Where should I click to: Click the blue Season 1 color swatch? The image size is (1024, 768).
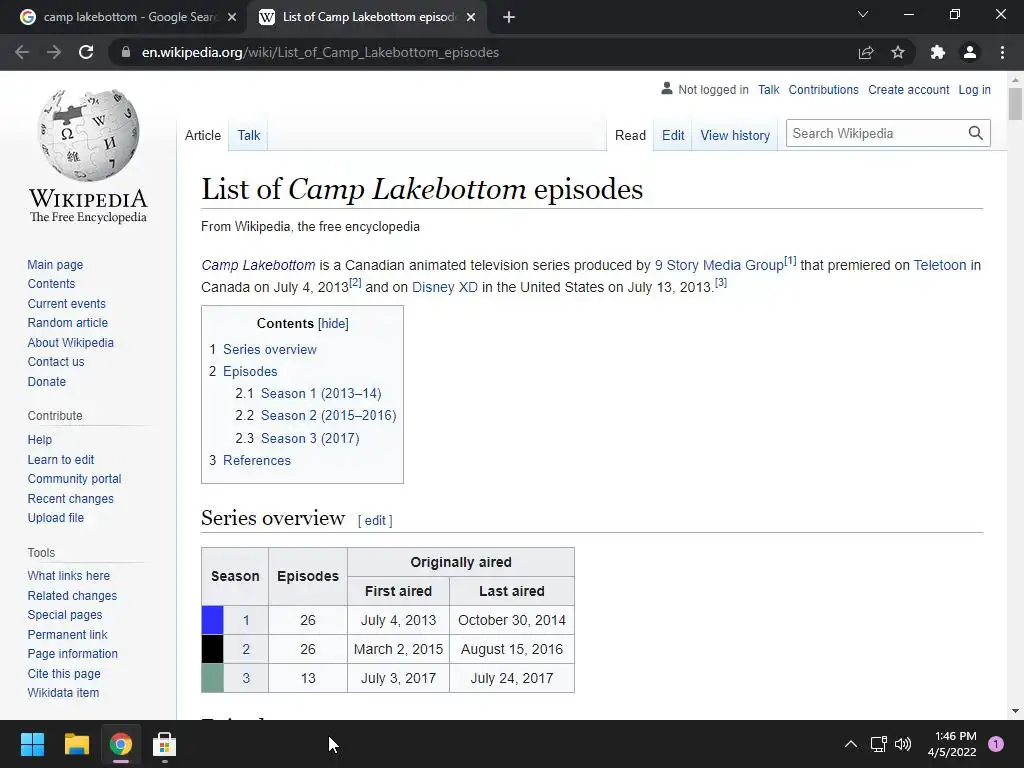(212, 620)
